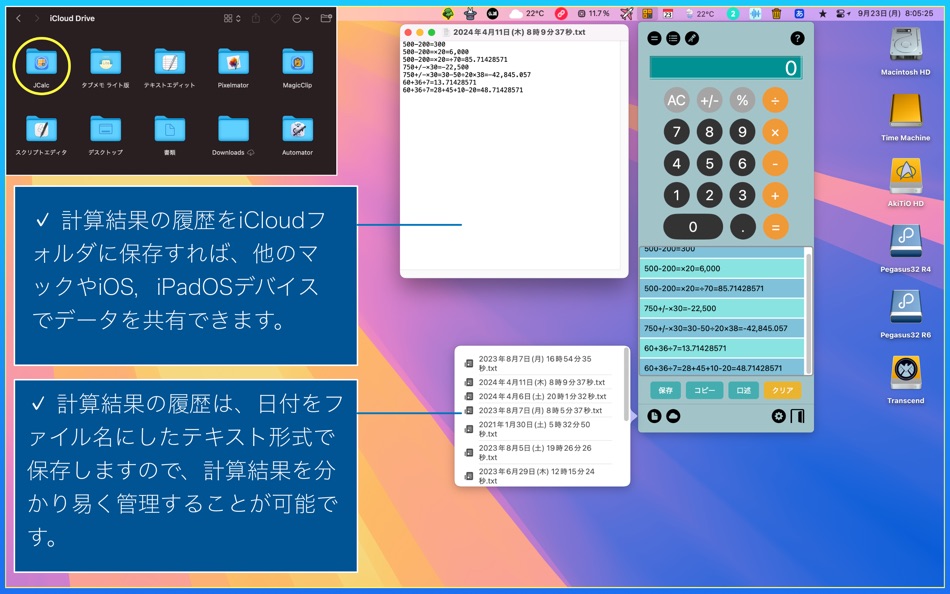
Task: Open the あ input source menu
Action: [799, 13]
